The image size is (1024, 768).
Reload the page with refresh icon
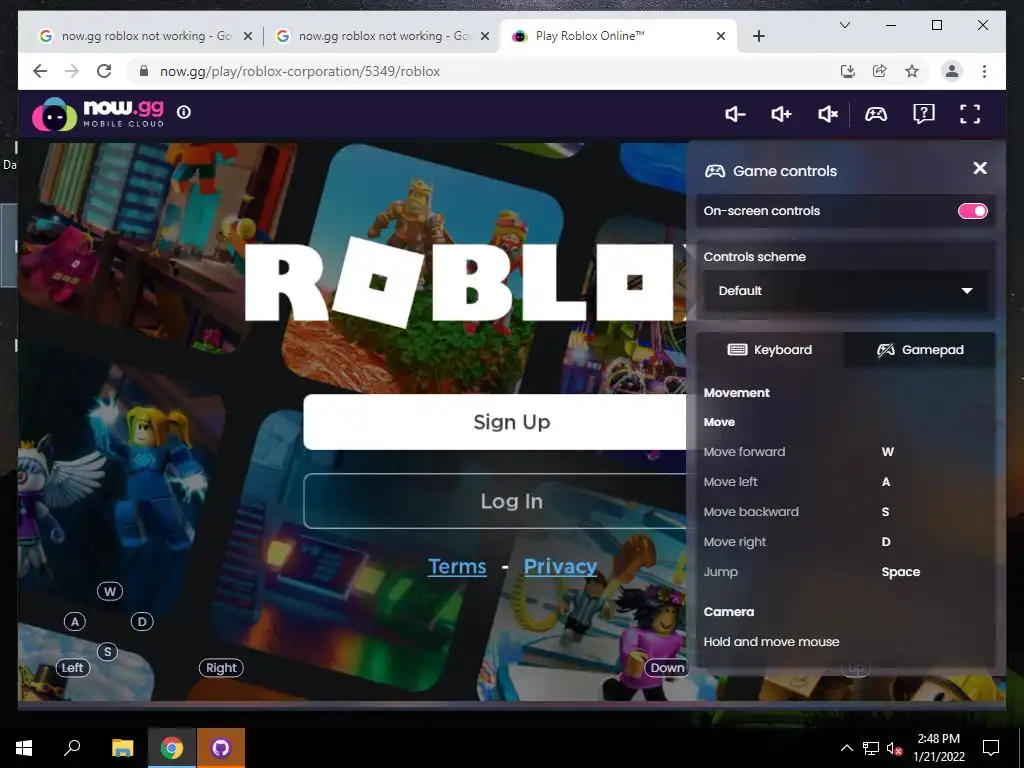(104, 71)
